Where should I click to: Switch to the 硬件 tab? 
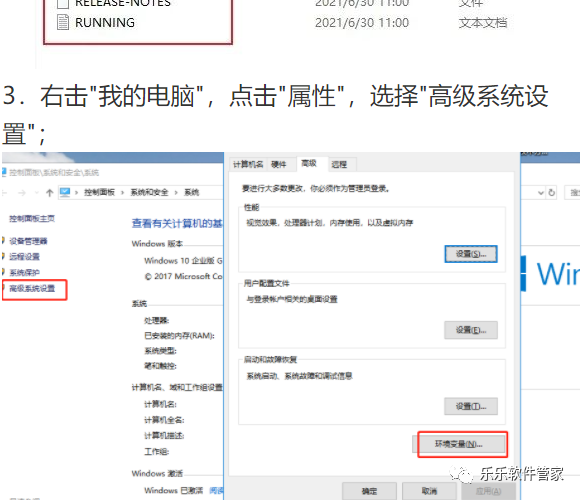278,164
